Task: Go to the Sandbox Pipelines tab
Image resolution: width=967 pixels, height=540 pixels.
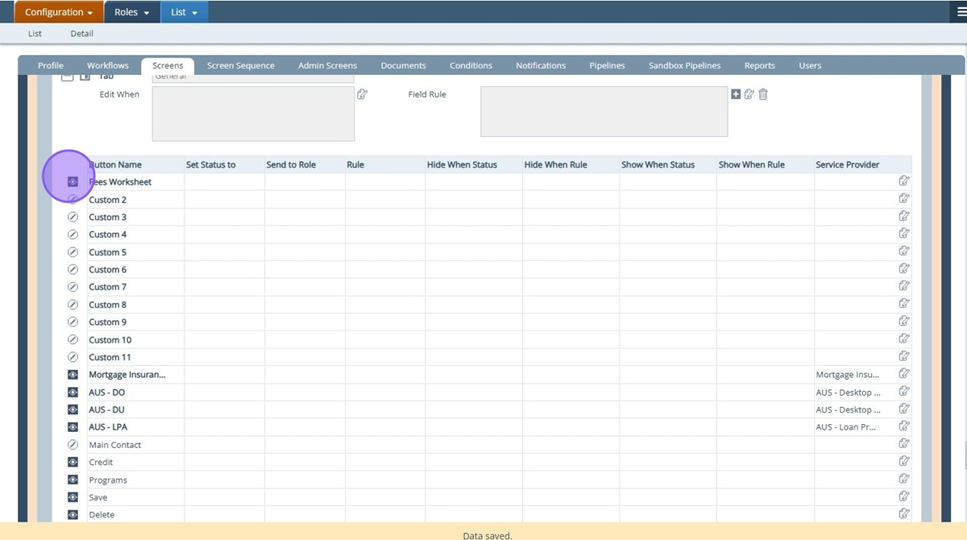Action: pos(684,66)
